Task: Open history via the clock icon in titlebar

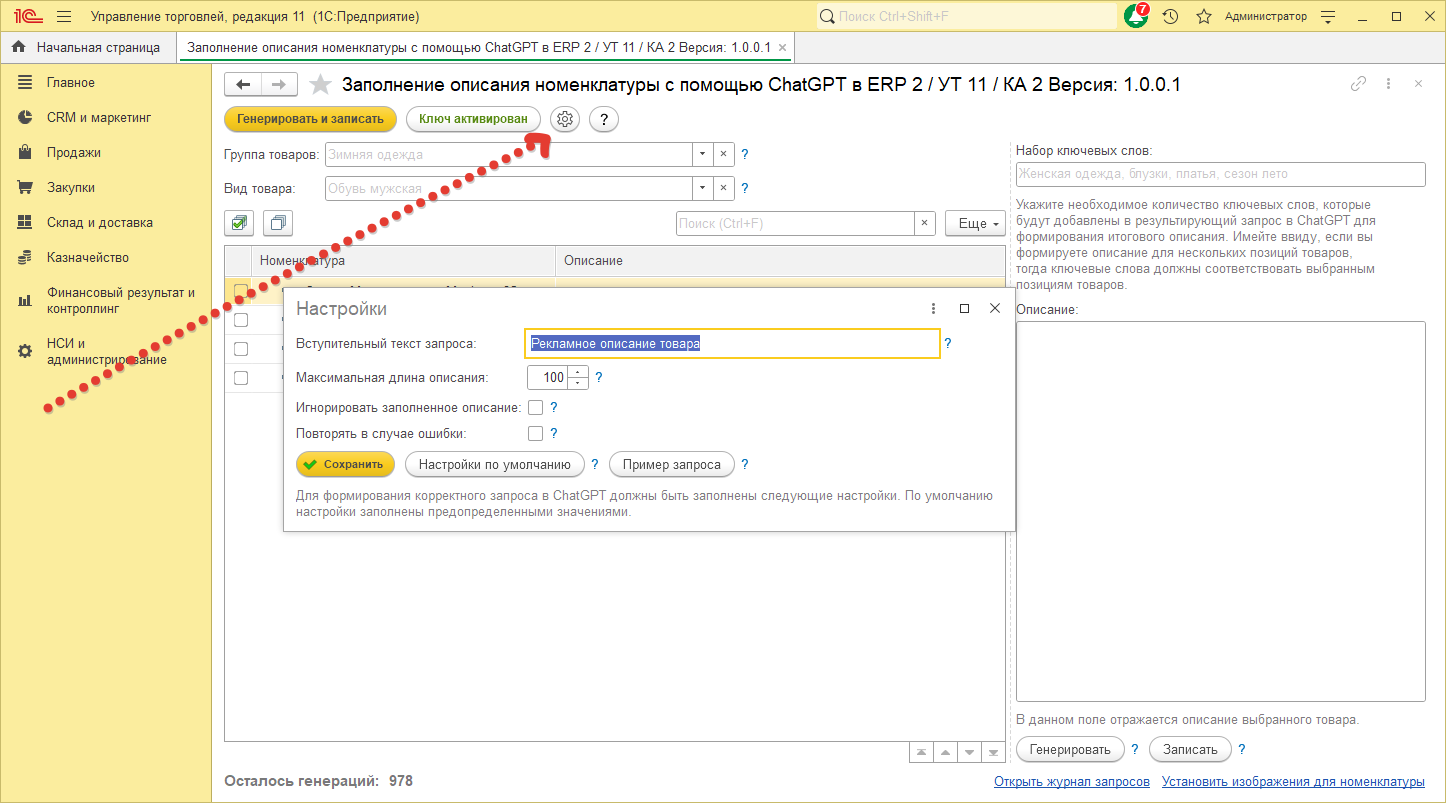Action: tap(1170, 16)
